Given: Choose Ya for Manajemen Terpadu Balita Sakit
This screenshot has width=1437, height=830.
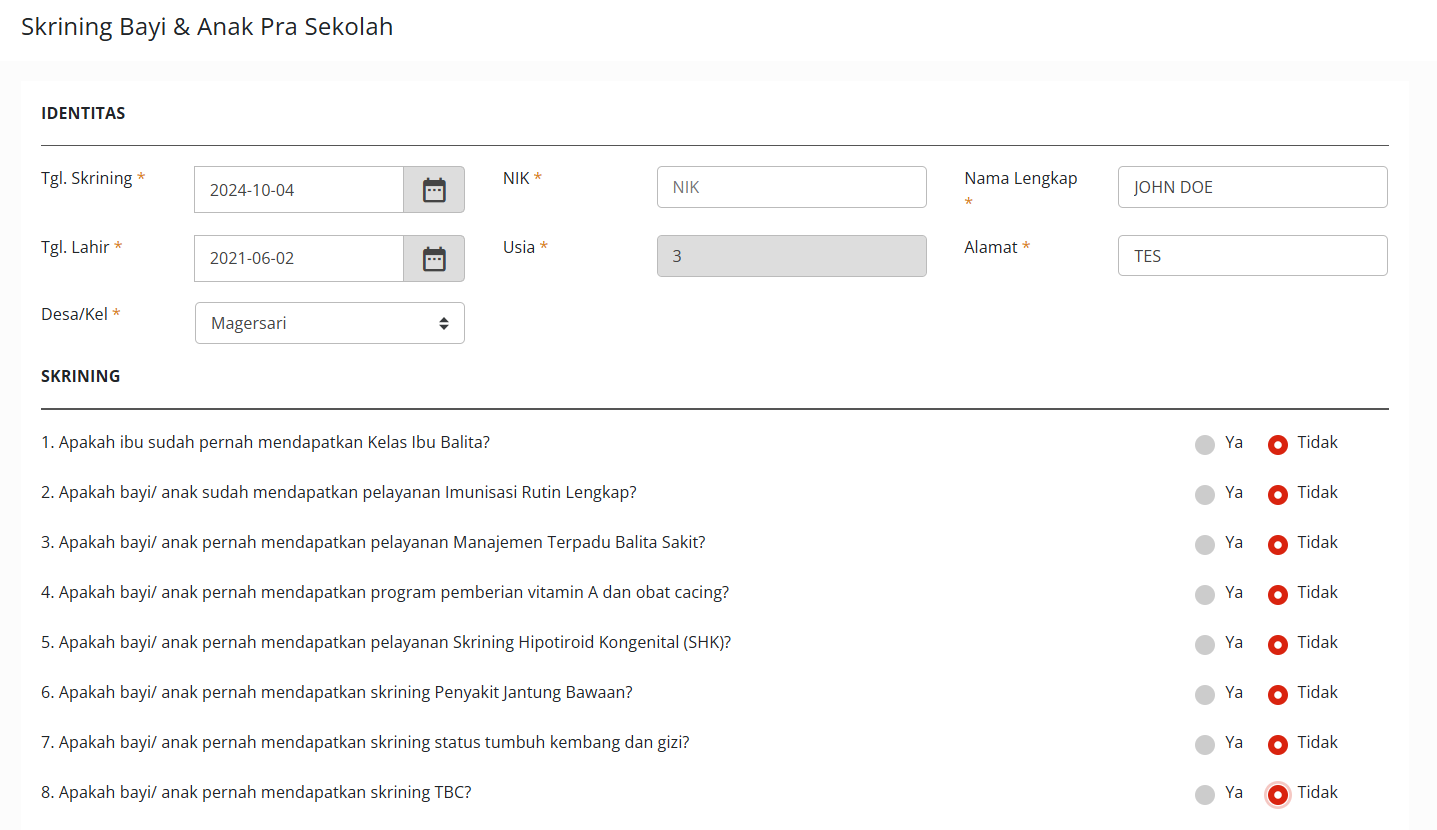Looking at the screenshot, I should click(x=1205, y=544).
